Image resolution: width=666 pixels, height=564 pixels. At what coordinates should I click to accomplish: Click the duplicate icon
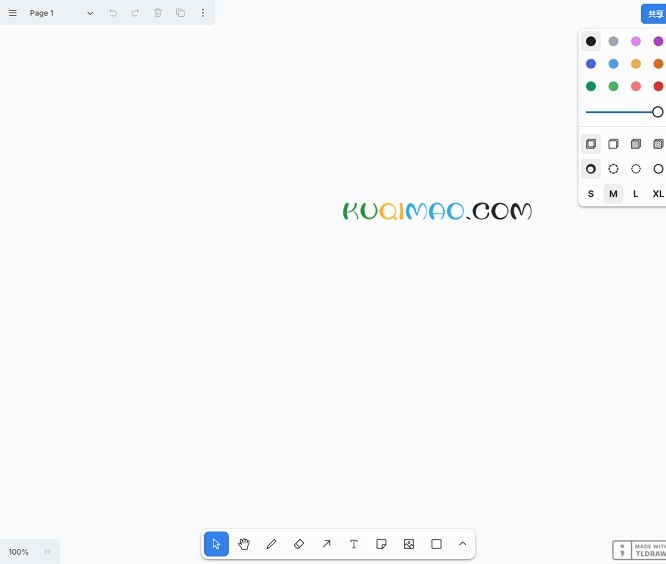pyautogui.click(x=180, y=13)
